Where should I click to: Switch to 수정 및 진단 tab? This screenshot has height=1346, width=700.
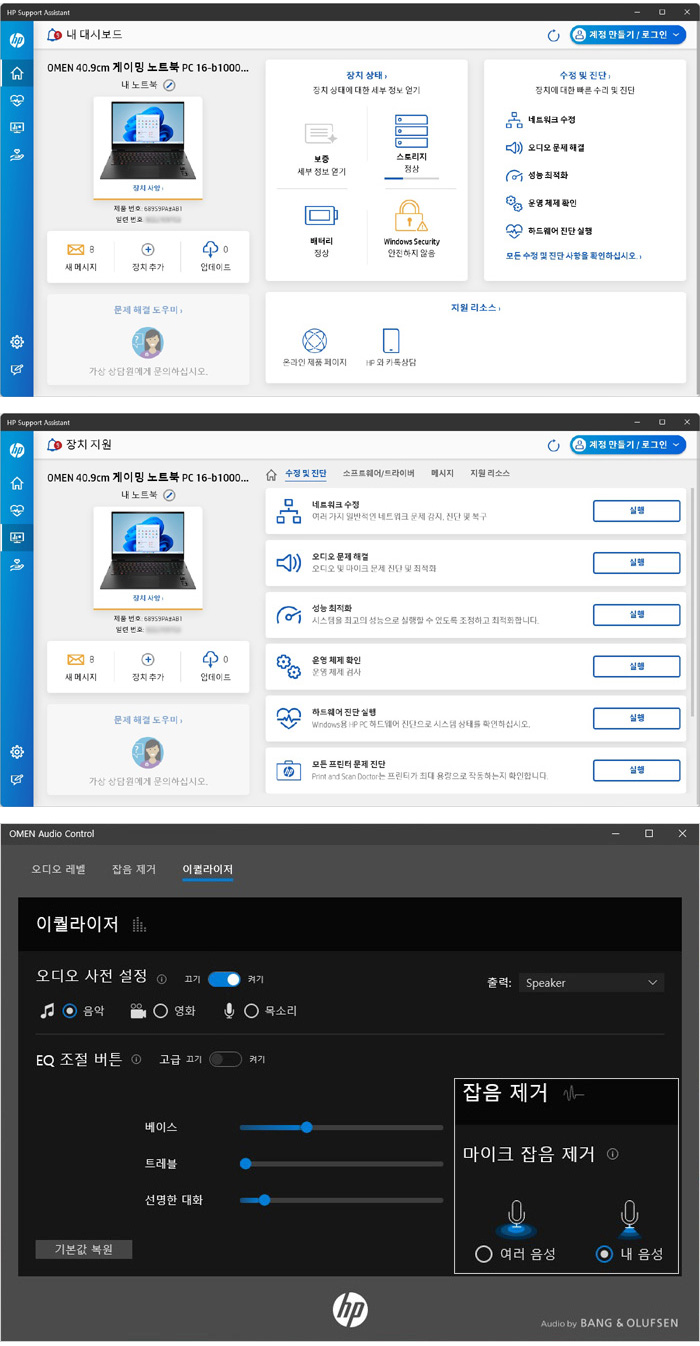coord(306,473)
